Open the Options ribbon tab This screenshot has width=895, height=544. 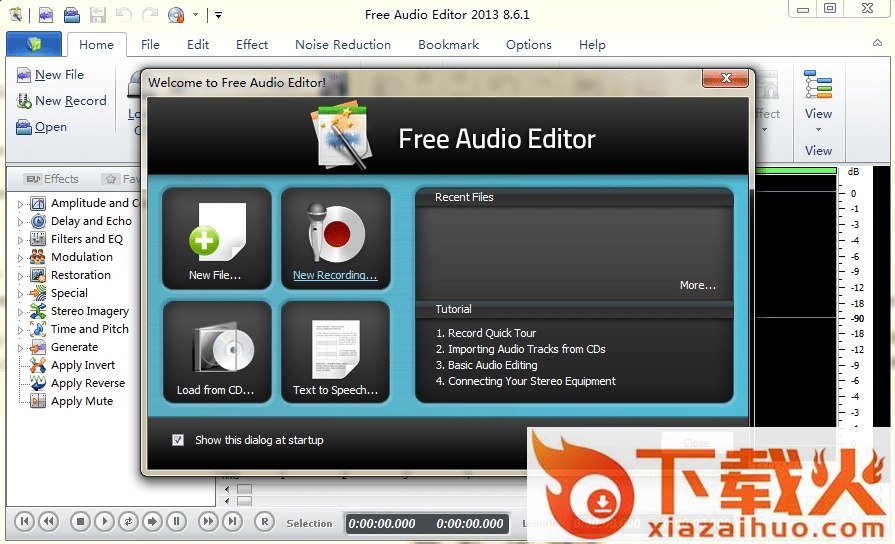pyautogui.click(x=529, y=45)
